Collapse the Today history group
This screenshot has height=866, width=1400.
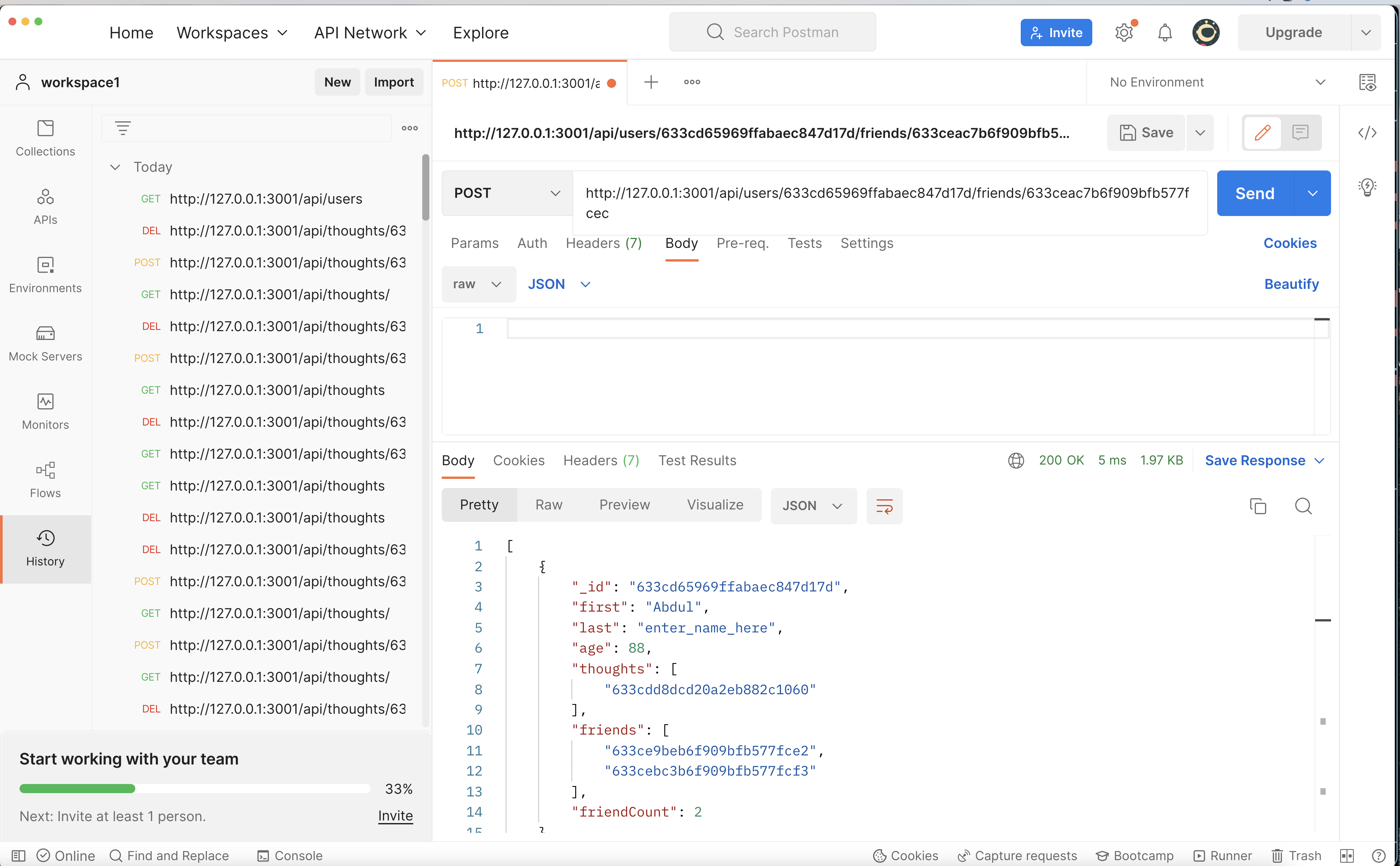pyautogui.click(x=115, y=167)
